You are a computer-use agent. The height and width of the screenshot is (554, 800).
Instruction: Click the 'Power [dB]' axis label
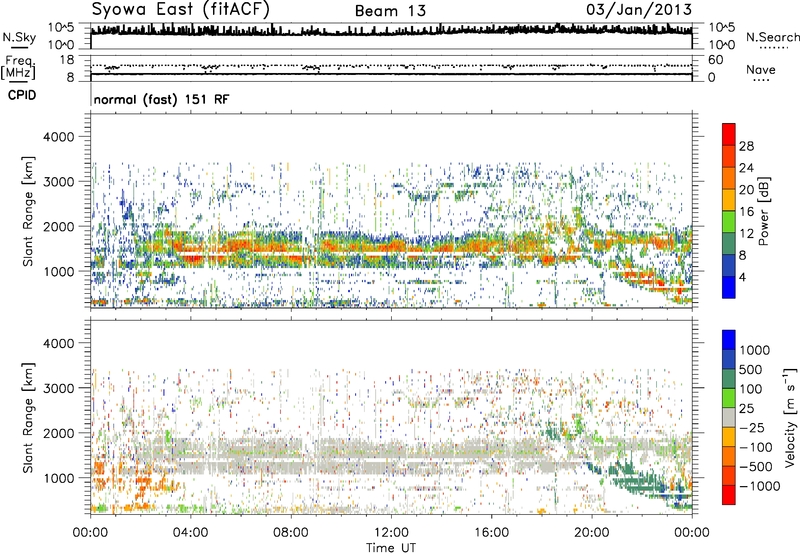763,211
